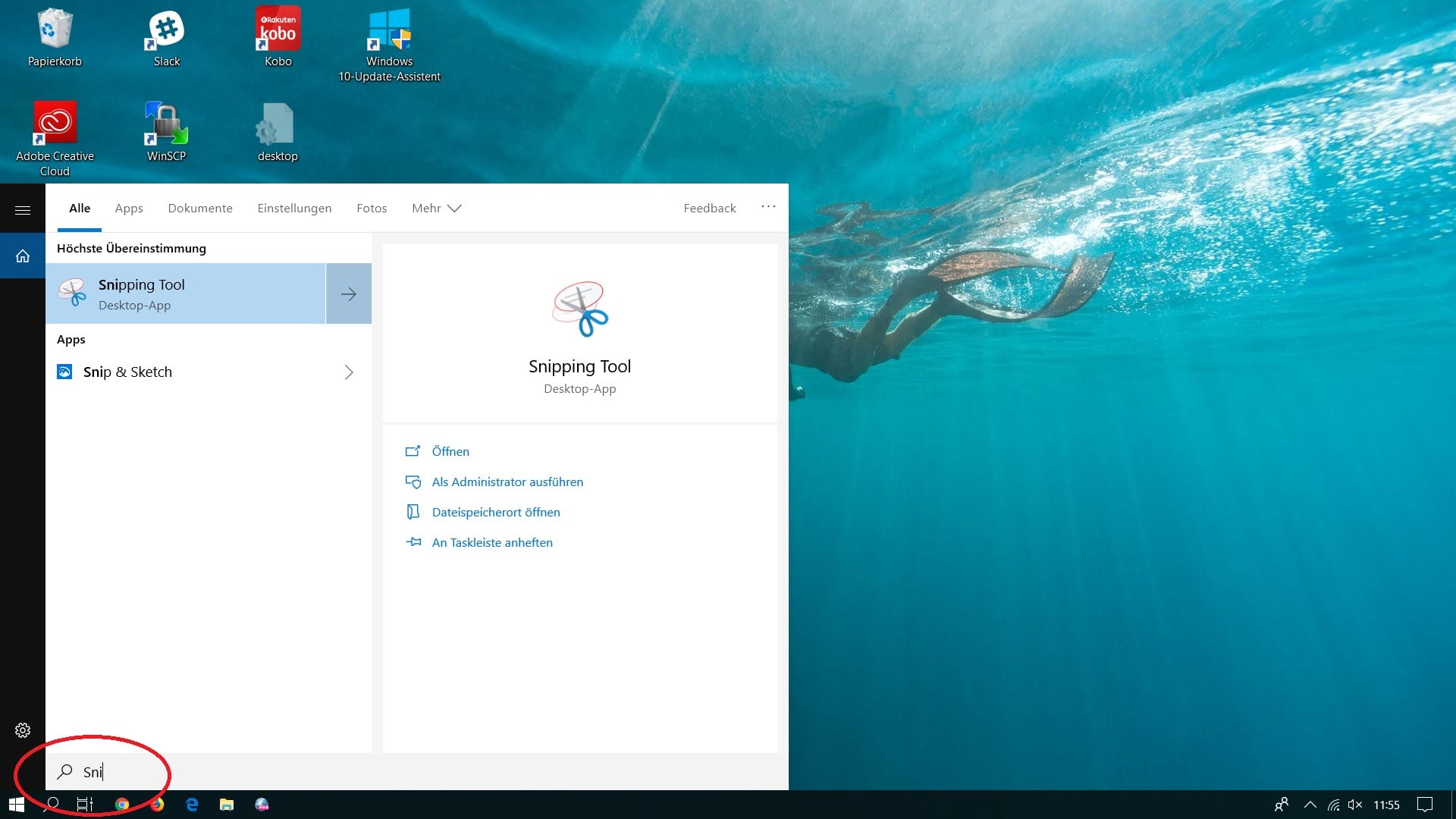1456x819 pixels.
Task: Click Als Administrator ausführen
Action: point(494,482)
